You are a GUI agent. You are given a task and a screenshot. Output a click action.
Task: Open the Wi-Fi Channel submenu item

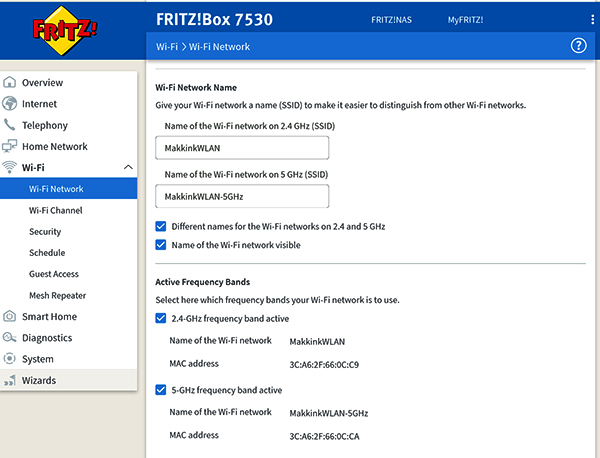(56, 210)
